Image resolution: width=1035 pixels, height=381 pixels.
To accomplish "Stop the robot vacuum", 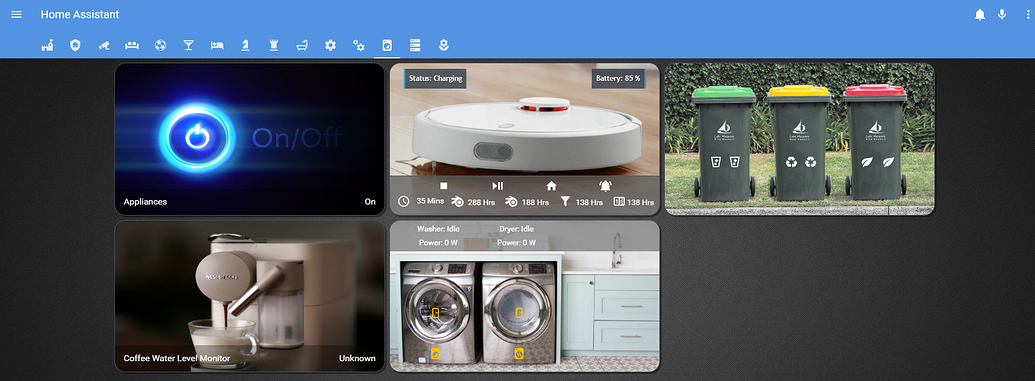I will 444,186.
